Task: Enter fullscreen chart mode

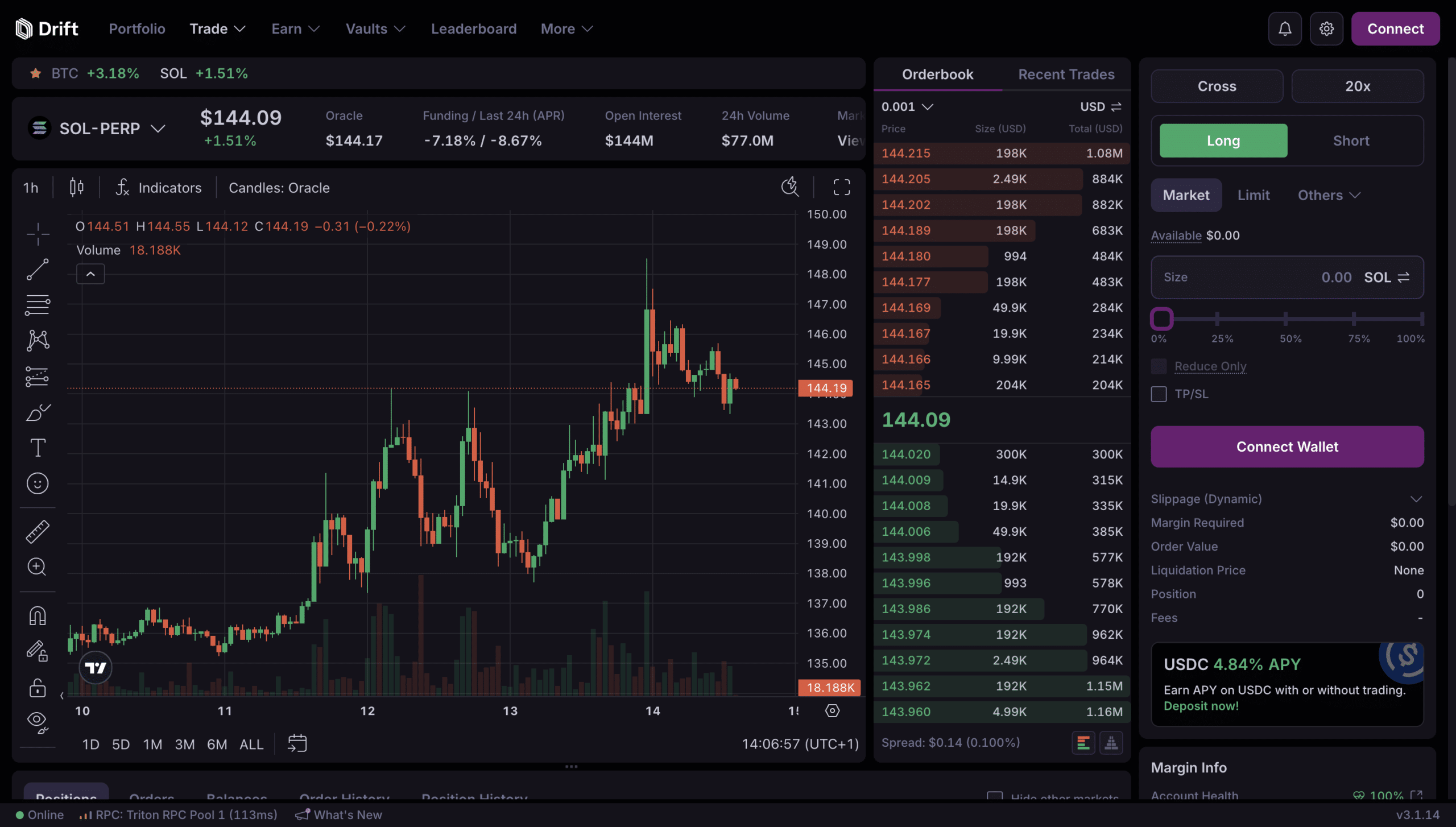Action: click(x=841, y=187)
